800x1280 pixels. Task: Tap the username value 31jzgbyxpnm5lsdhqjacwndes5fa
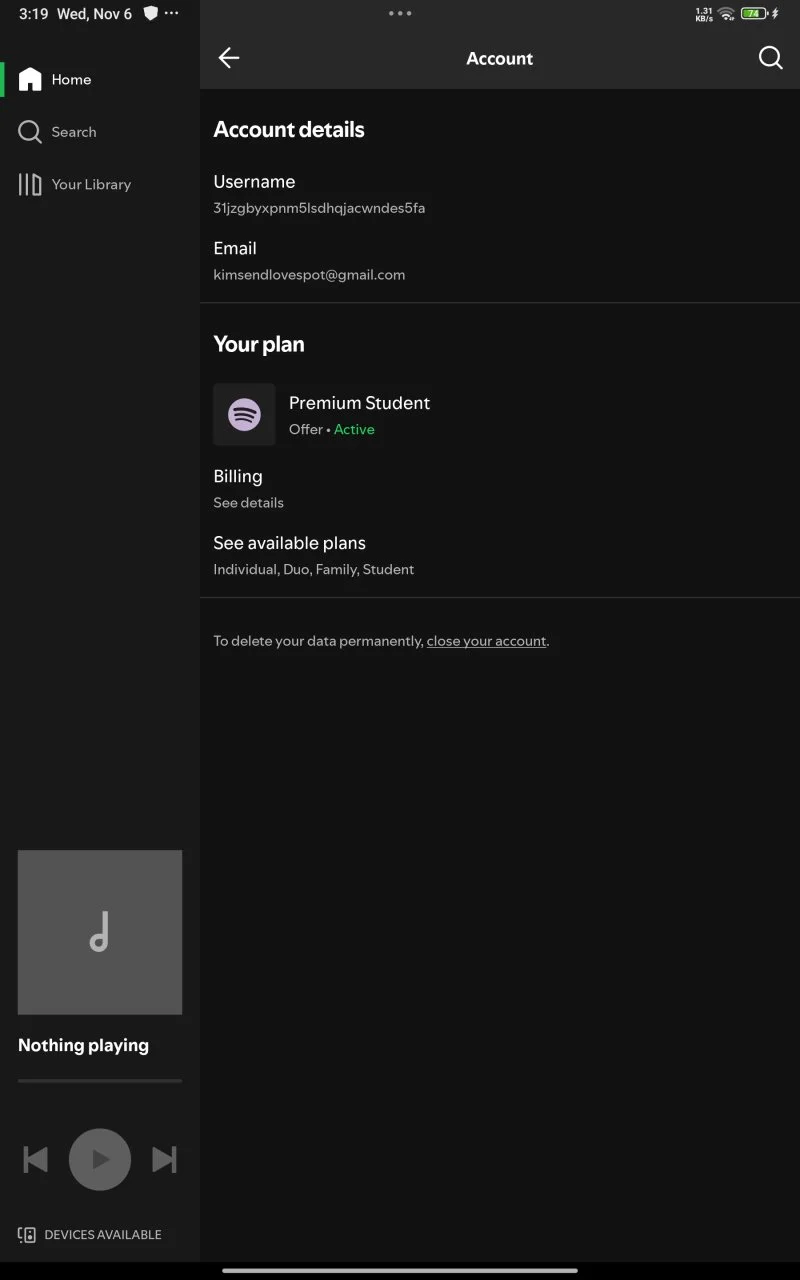(x=319, y=208)
